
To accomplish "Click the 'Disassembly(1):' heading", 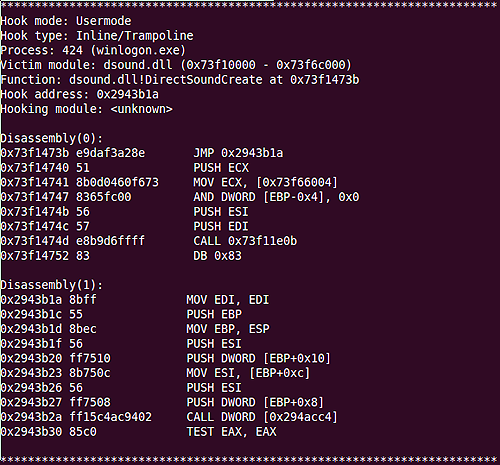I will 52,285.
